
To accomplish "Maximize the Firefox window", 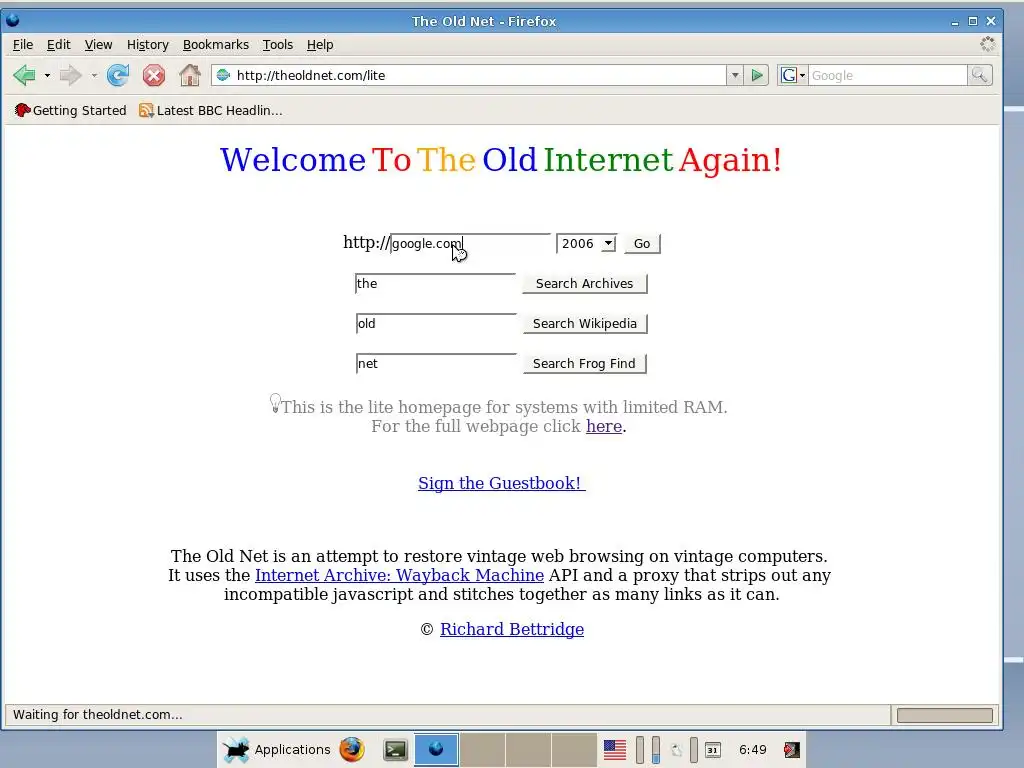I will click(x=972, y=21).
